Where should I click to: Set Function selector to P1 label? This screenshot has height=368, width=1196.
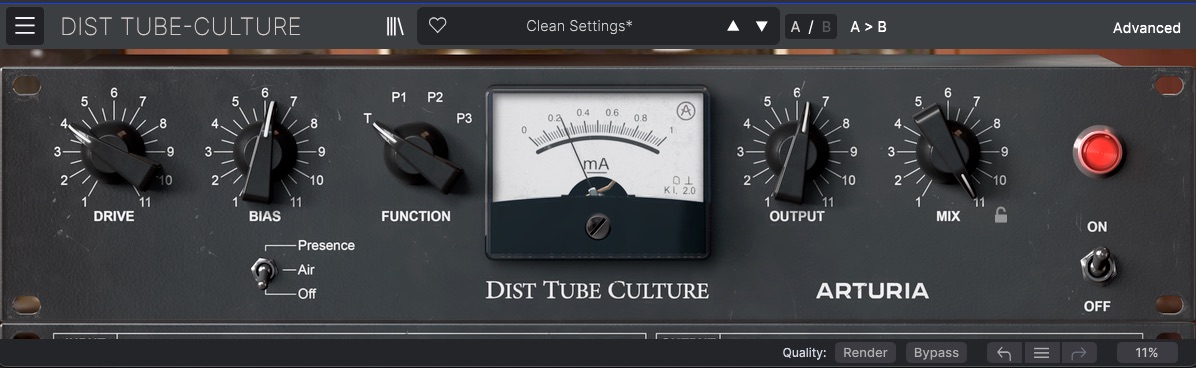pyautogui.click(x=399, y=97)
